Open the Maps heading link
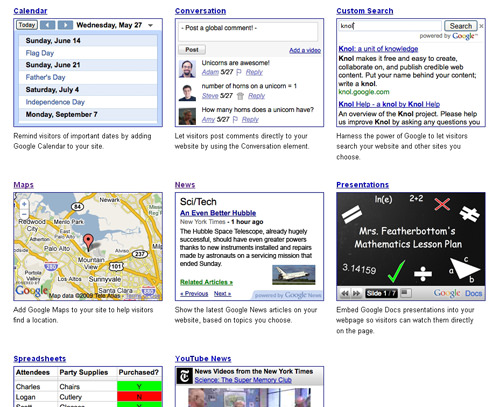Image resolution: width=500 pixels, height=407 pixels. 23,185
